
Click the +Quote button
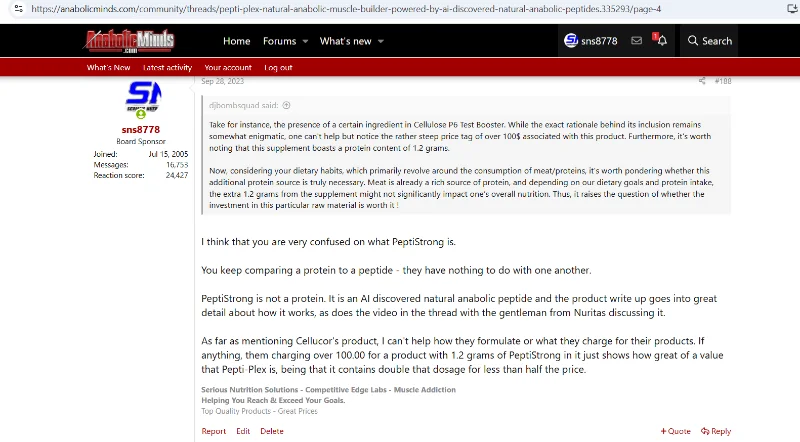coord(675,431)
